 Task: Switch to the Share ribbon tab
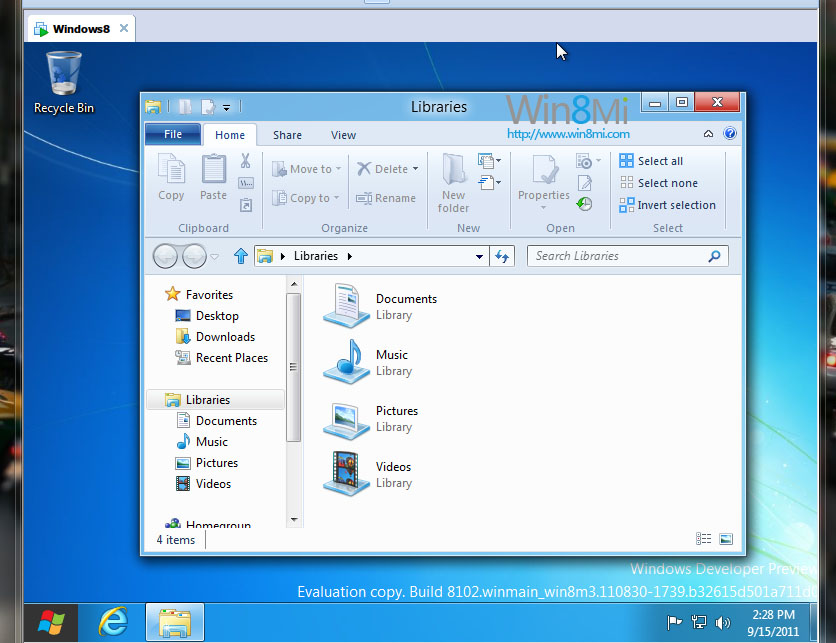click(287, 135)
